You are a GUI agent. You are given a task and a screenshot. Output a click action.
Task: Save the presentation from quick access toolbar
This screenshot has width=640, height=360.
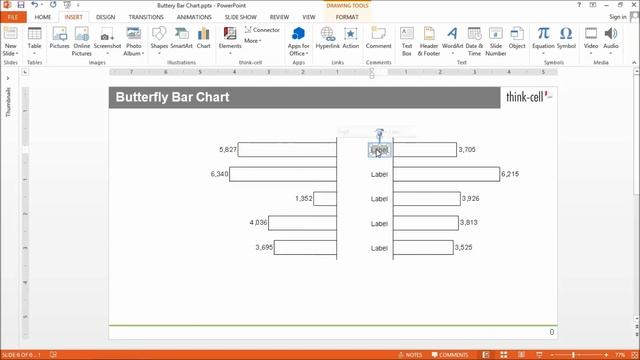(x=20, y=5)
